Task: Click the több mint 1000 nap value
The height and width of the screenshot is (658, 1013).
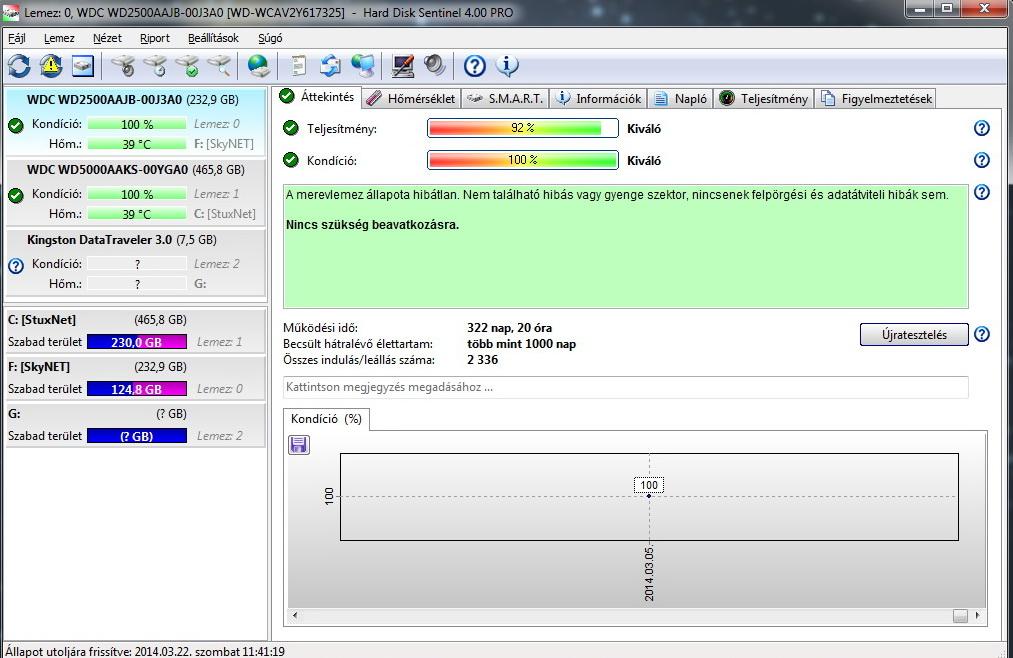Action: click(x=521, y=344)
